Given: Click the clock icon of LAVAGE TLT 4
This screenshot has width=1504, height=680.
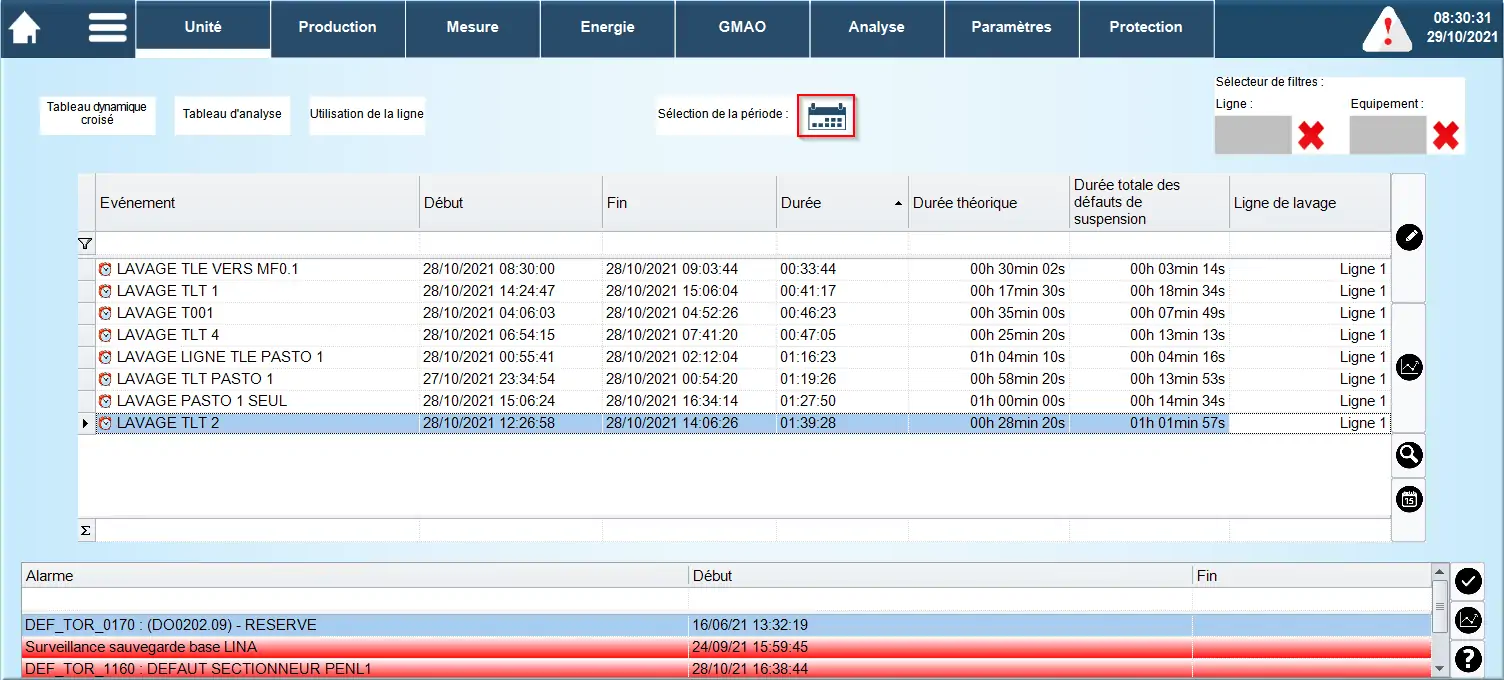Looking at the screenshot, I should pos(105,335).
